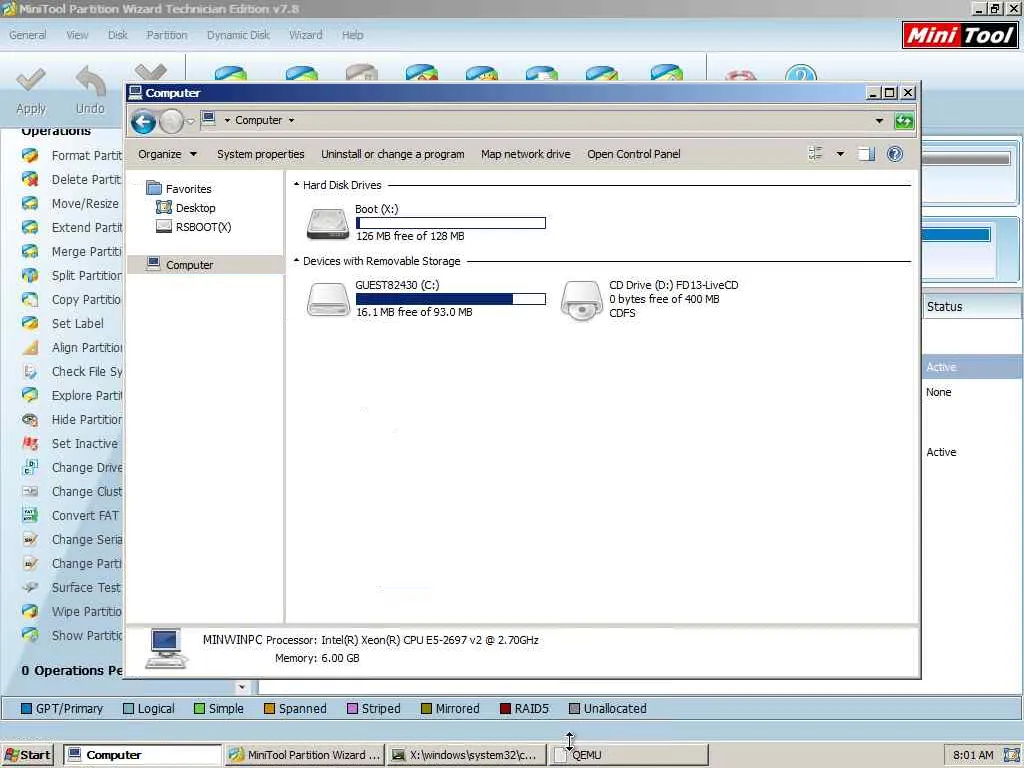Viewport: 1024px width, 768px height.
Task: Select the Boot (X:) hard disk drive
Action: click(426, 223)
